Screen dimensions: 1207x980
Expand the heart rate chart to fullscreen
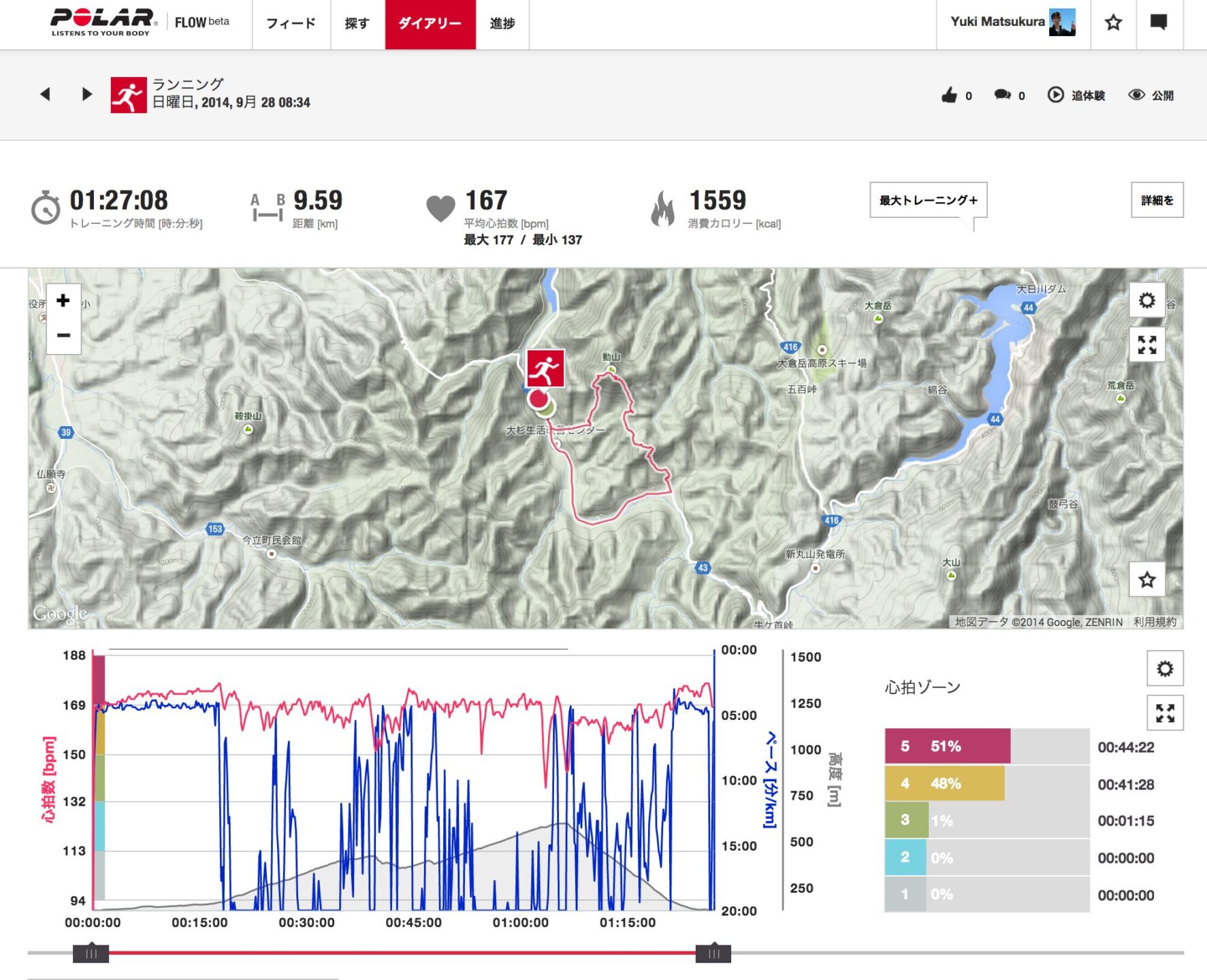[1165, 713]
